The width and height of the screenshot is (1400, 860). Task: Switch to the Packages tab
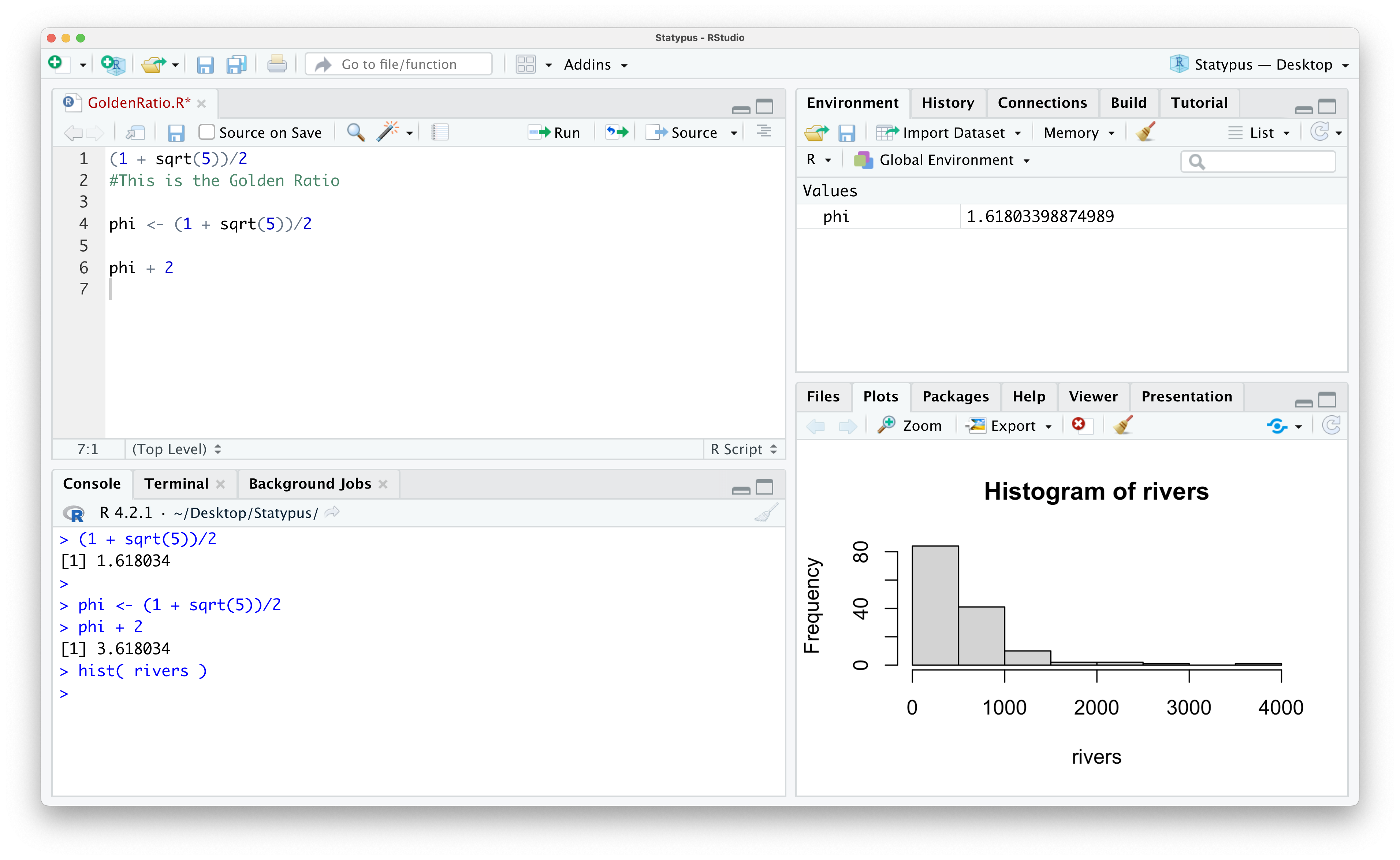[x=955, y=396]
